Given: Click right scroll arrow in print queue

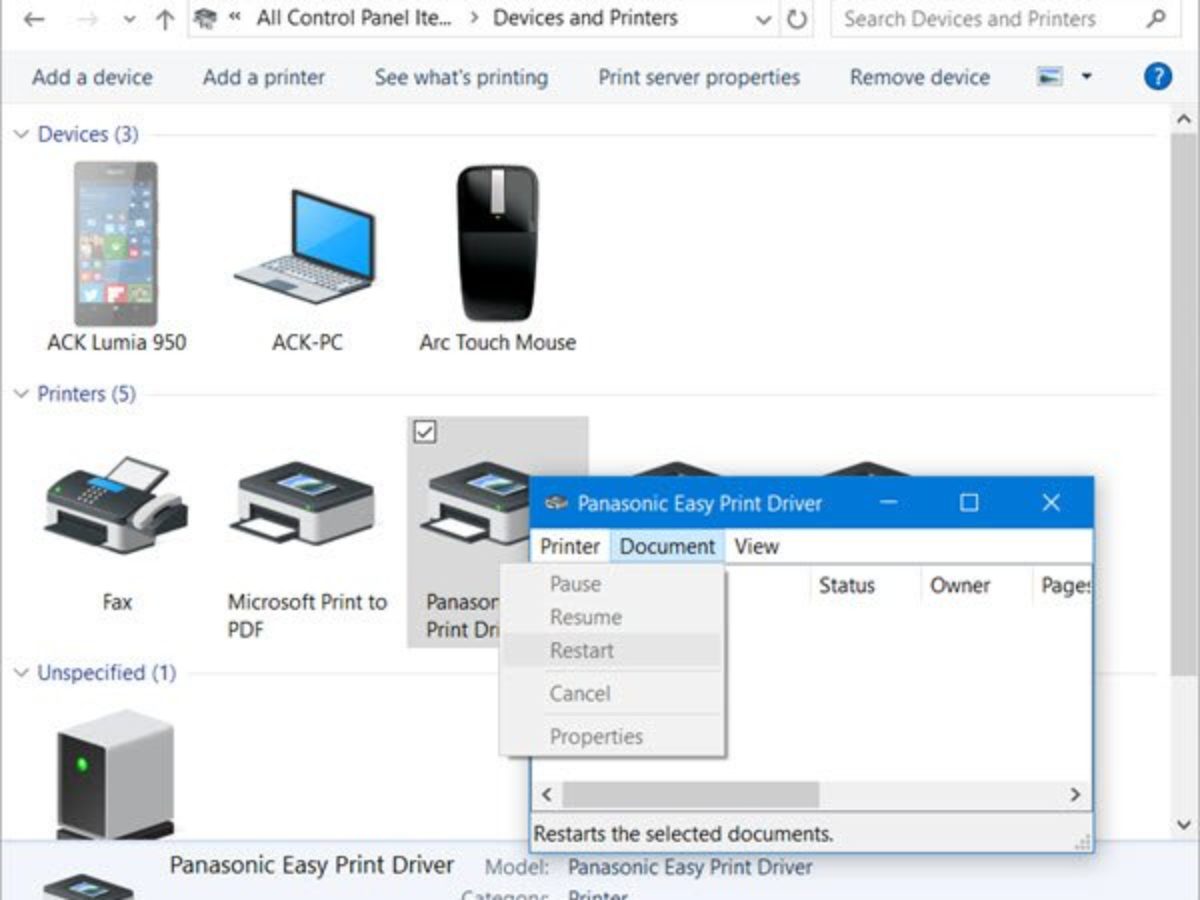Looking at the screenshot, I should [x=1075, y=795].
